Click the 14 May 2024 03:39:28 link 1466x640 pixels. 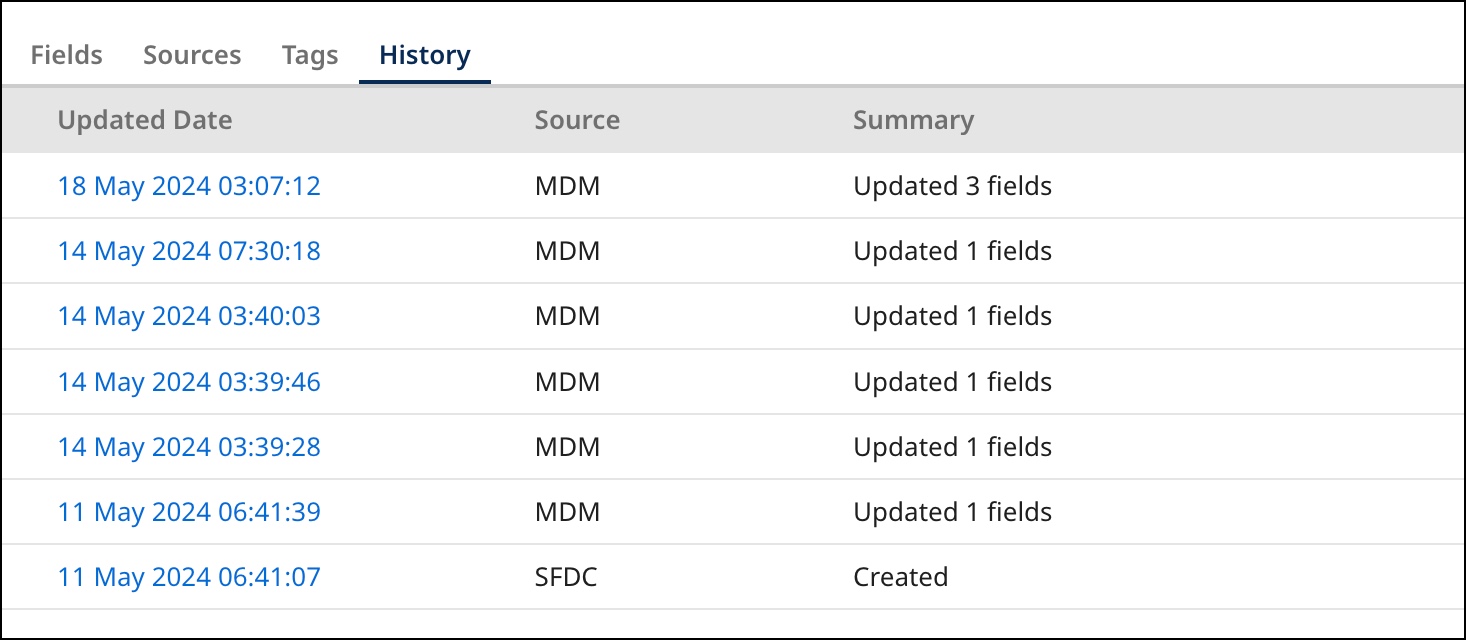click(x=189, y=447)
